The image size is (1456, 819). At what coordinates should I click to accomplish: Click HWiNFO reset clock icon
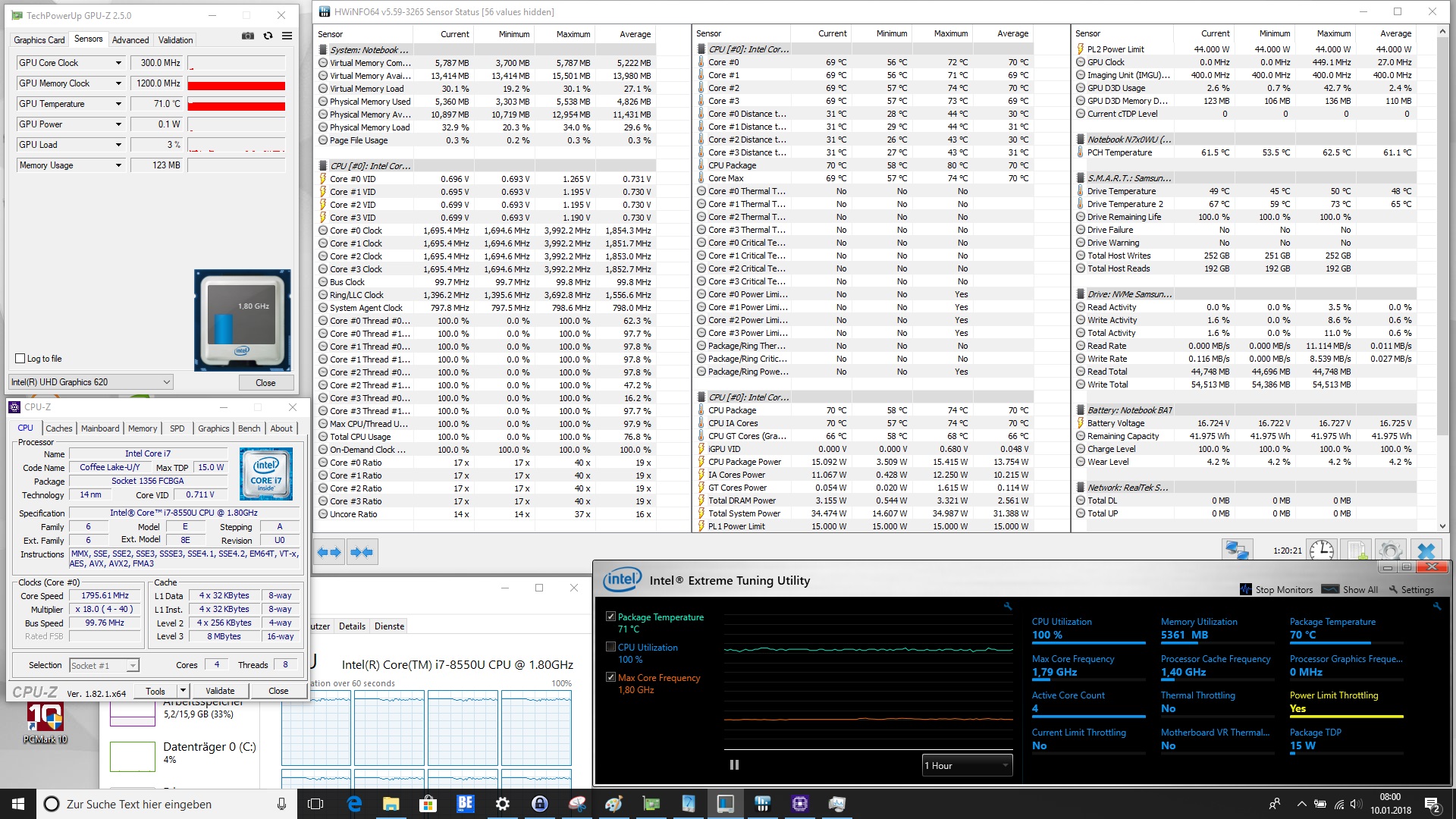coord(1322,551)
